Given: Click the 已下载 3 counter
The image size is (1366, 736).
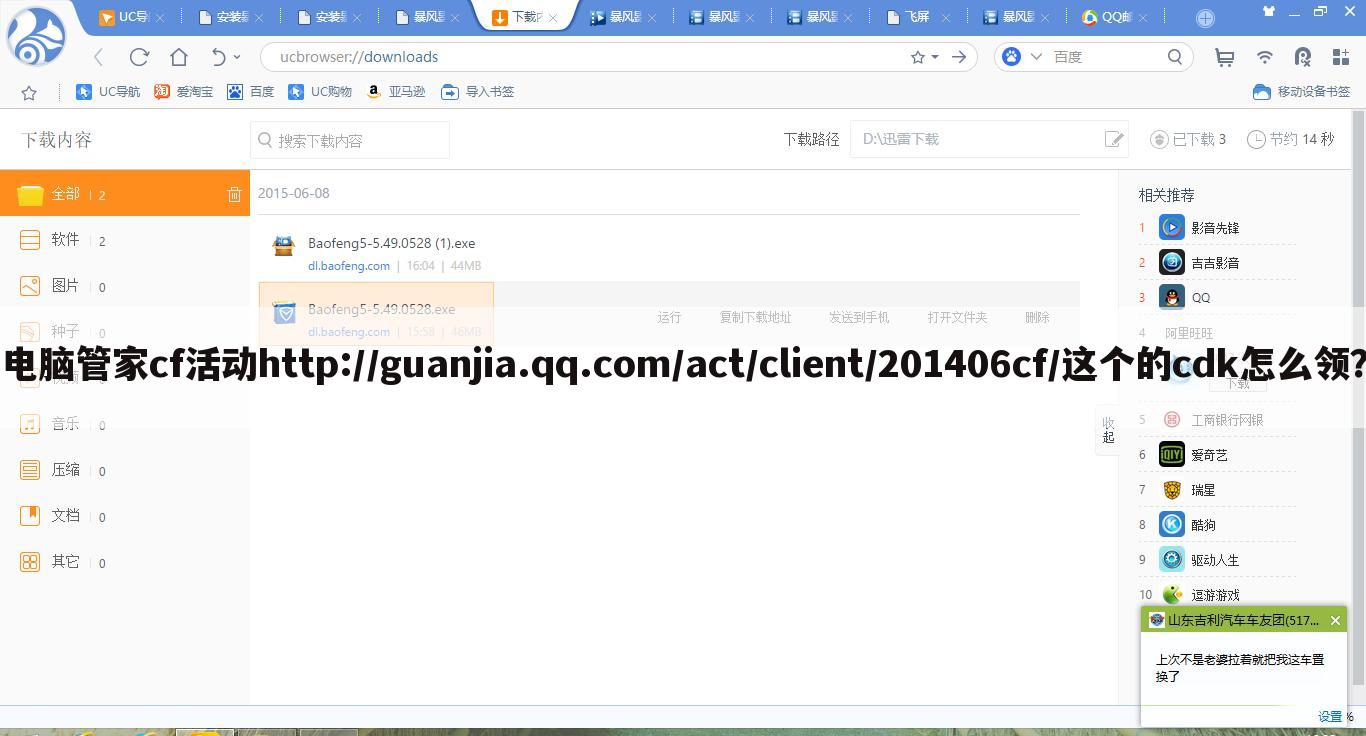Looking at the screenshot, I should pos(1188,139).
